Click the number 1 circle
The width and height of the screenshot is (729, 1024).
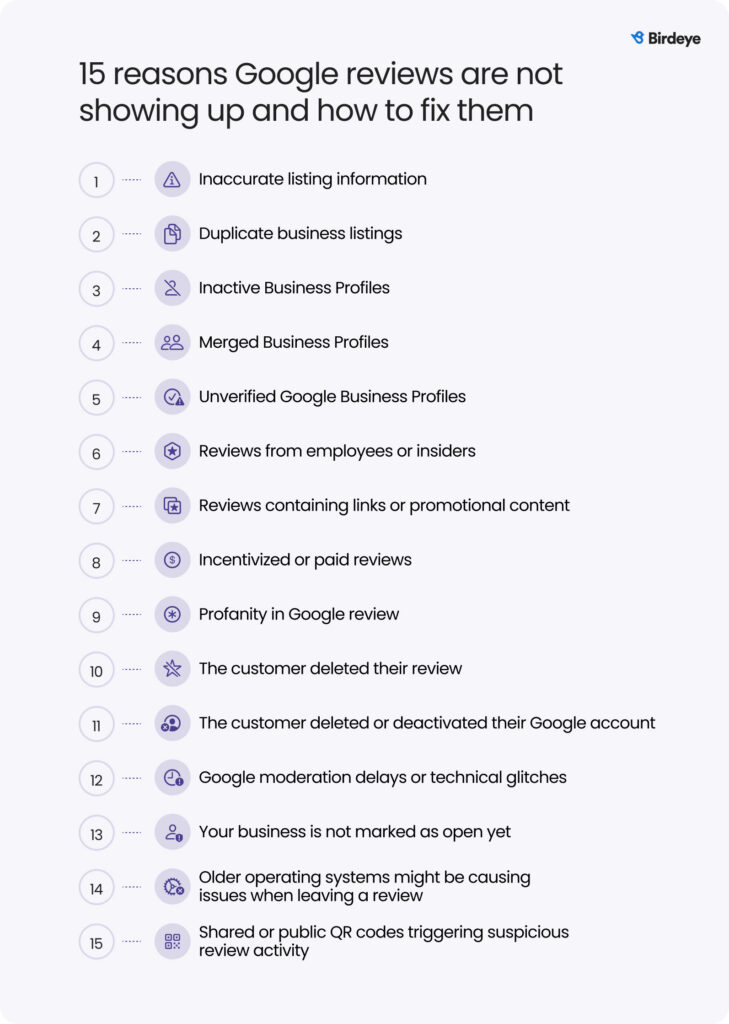(97, 180)
